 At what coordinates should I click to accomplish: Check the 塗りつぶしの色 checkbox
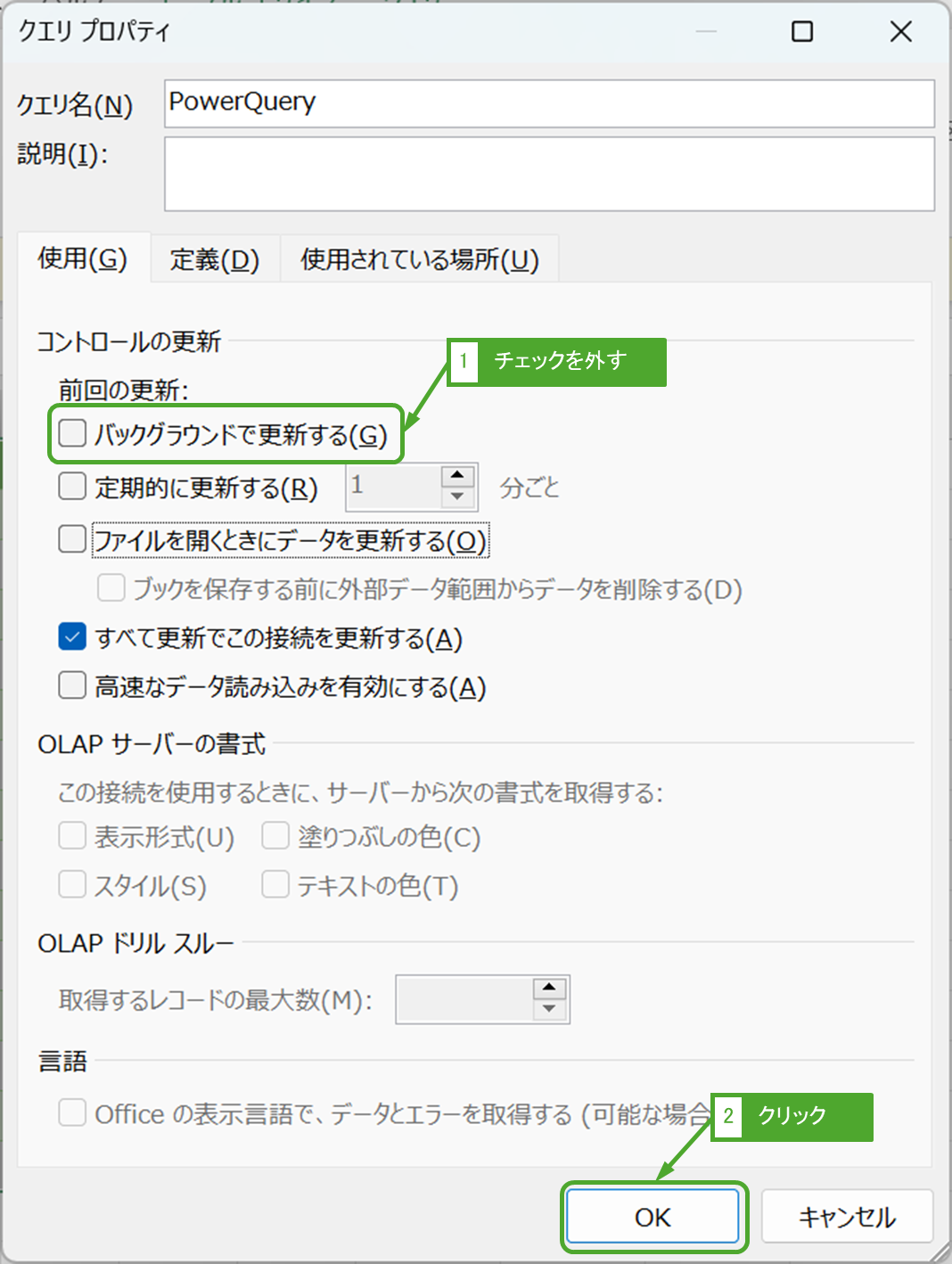click(275, 835)
